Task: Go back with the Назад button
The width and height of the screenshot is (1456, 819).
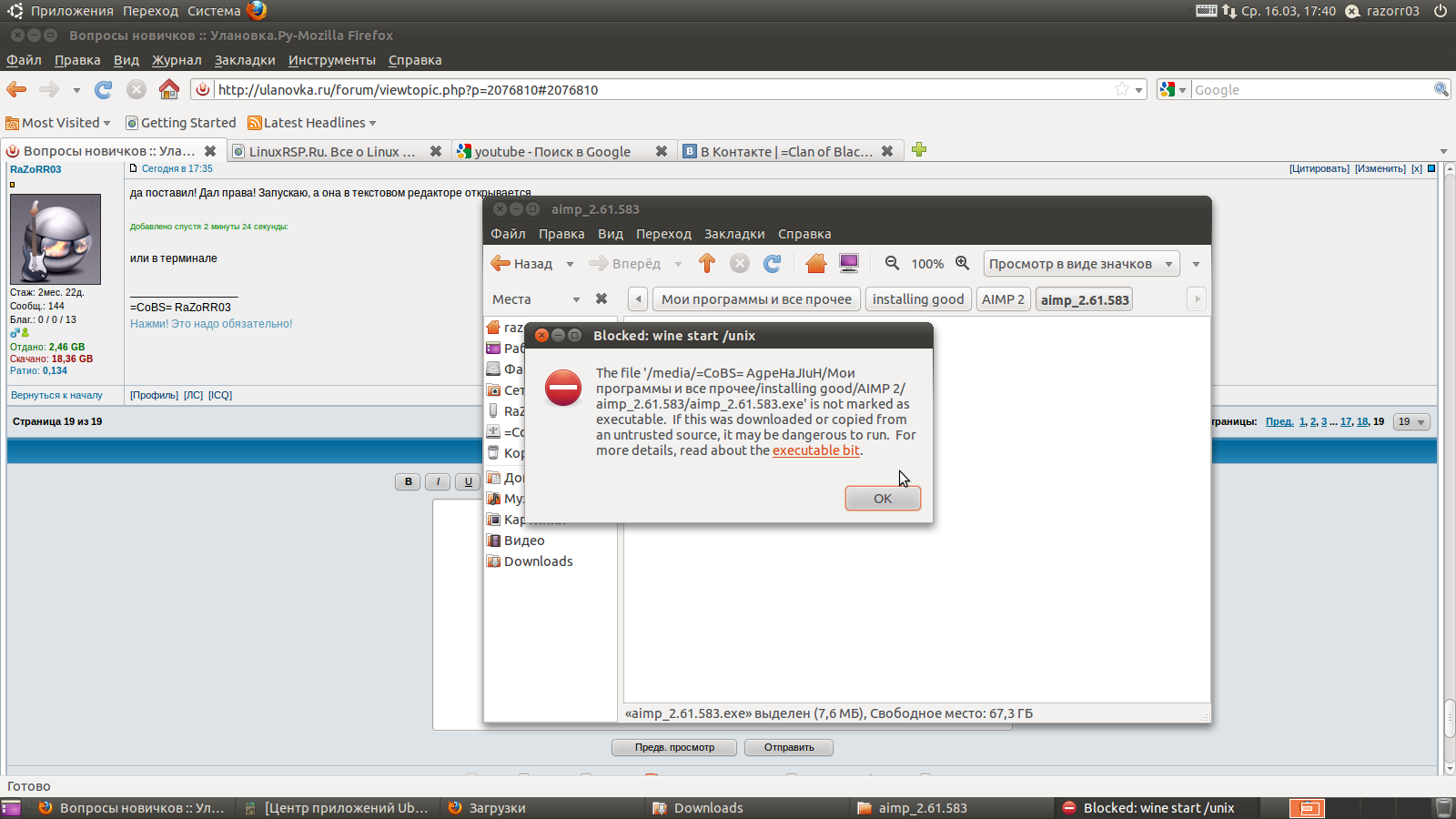Action: pos(522,264)
